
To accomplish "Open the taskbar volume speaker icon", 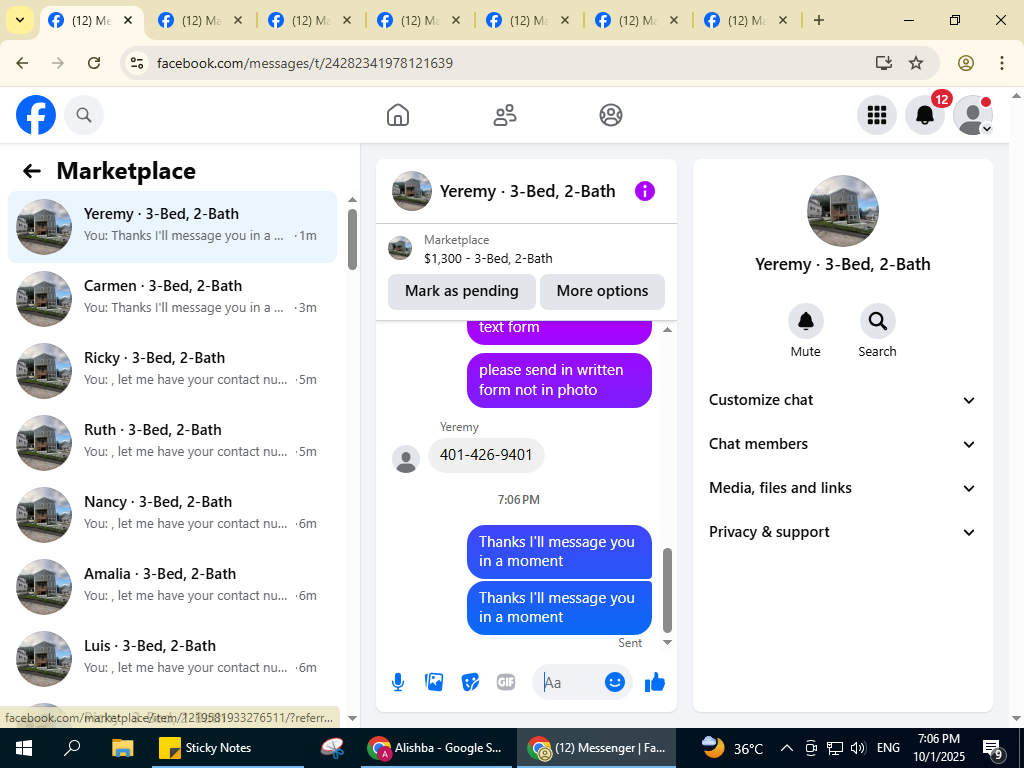I will coord(857,748).
